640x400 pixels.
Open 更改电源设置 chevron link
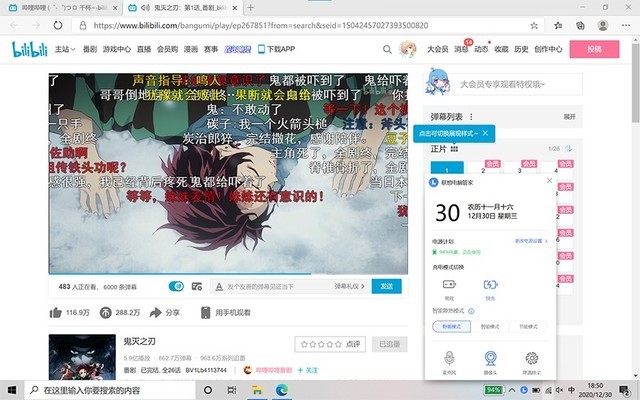(531, 241)
